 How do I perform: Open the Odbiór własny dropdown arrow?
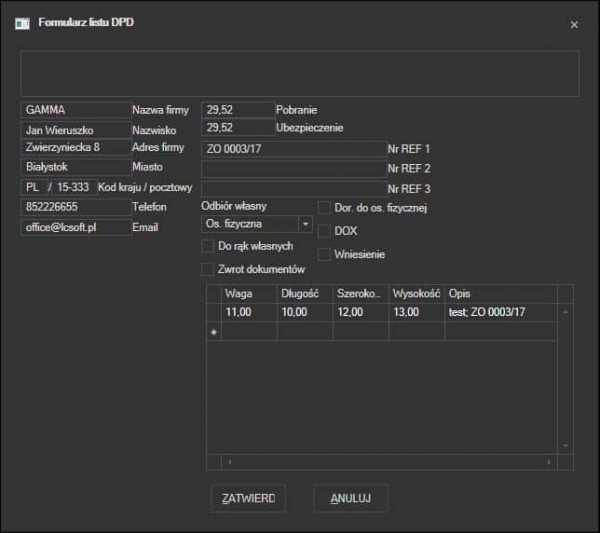(x=305, y=224)
